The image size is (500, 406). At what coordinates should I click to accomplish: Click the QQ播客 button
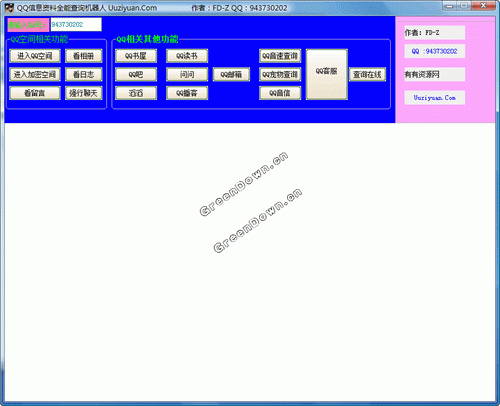point(187,93)
